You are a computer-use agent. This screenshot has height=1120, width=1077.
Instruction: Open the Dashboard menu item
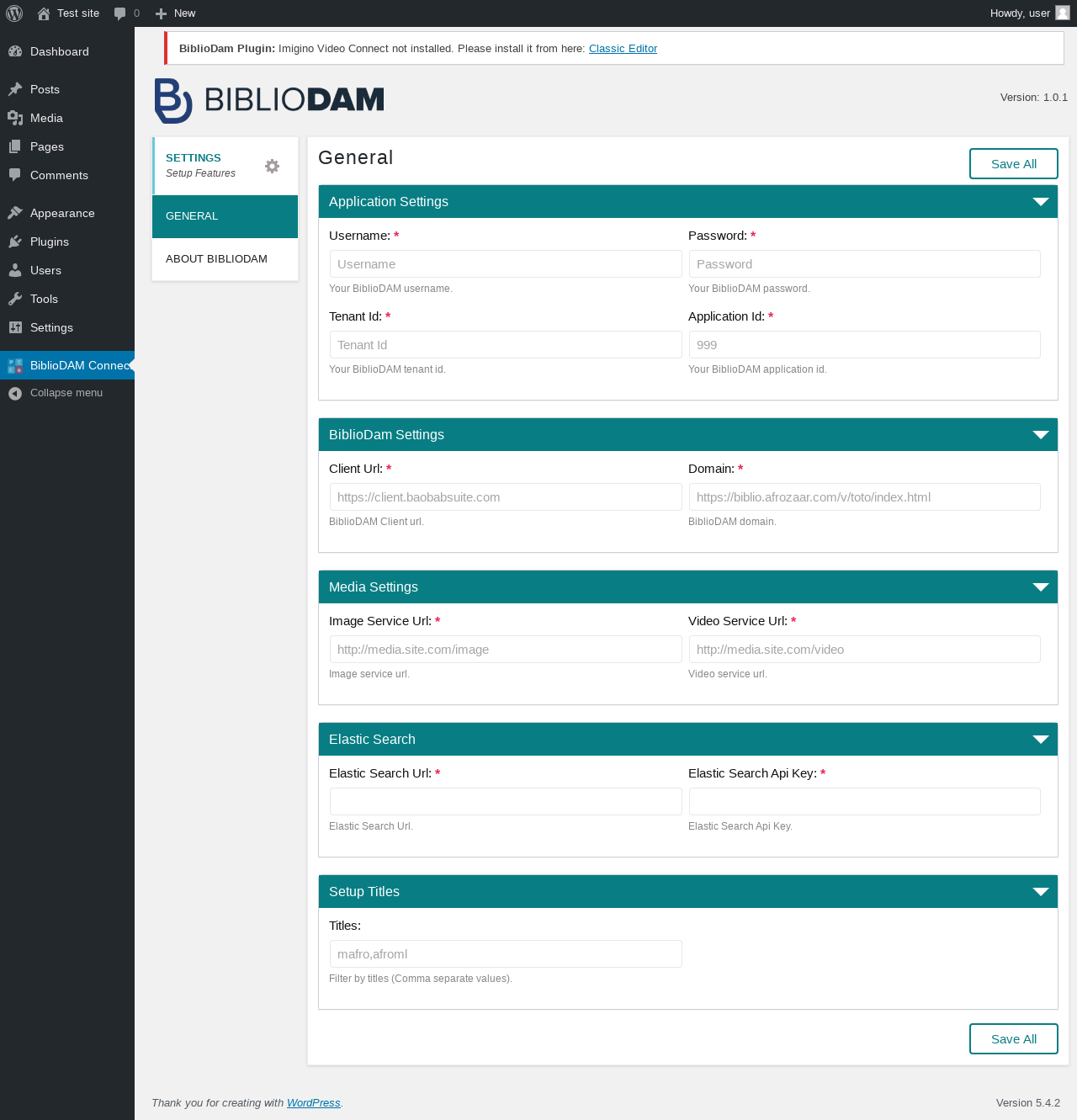click(x=67, y=51)
